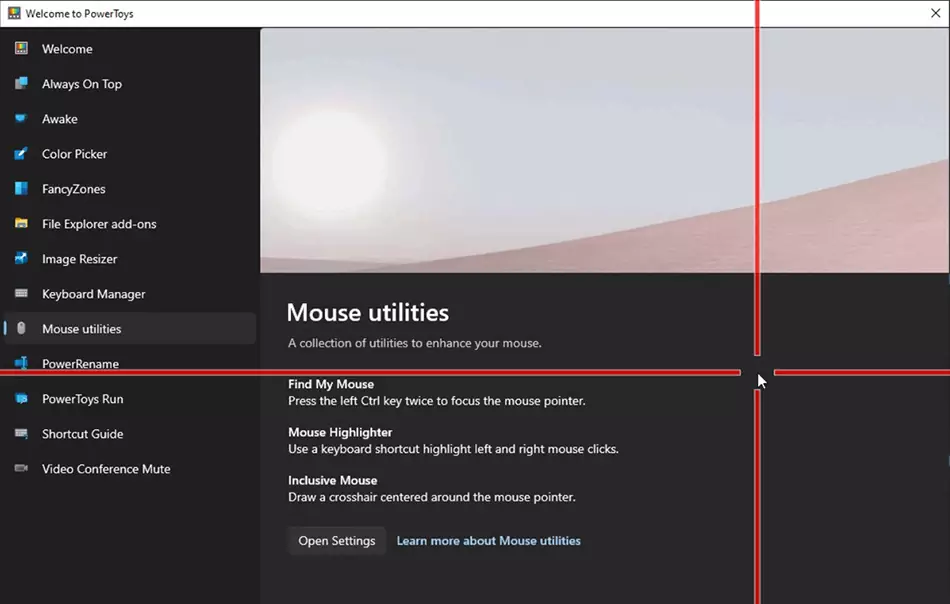Switch to PowerToys Run page
This screenshot has height=604, width=950.
pyautogui.click(x=130, y=399)
